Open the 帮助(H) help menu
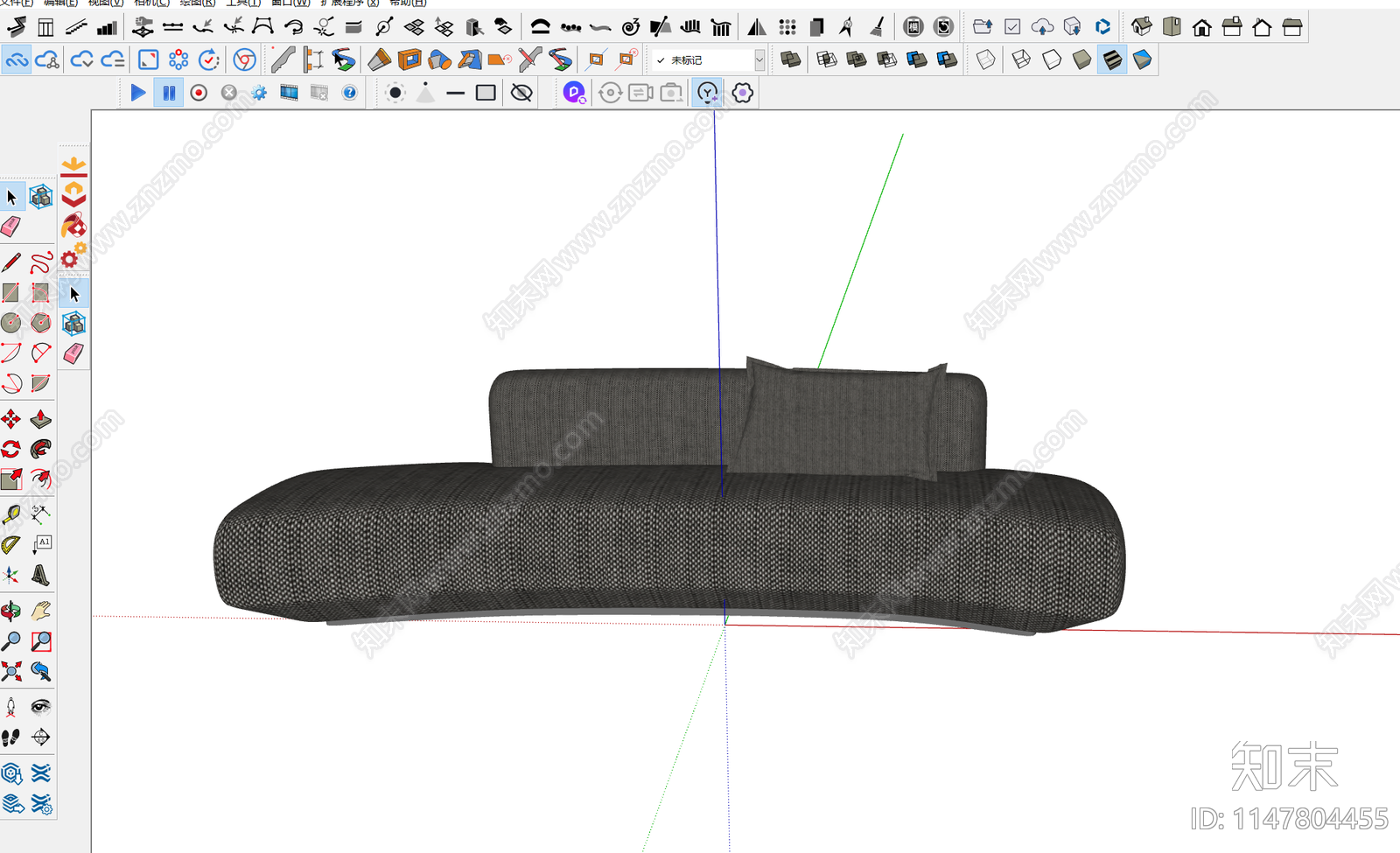Viewport: 1400px width, 853px height. [408, 3]
